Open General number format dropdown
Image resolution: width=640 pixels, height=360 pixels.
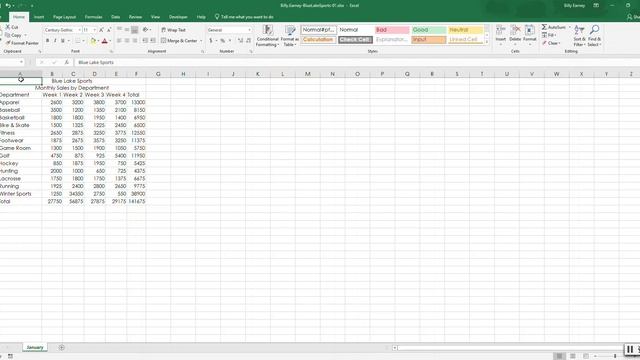[249, 30]
